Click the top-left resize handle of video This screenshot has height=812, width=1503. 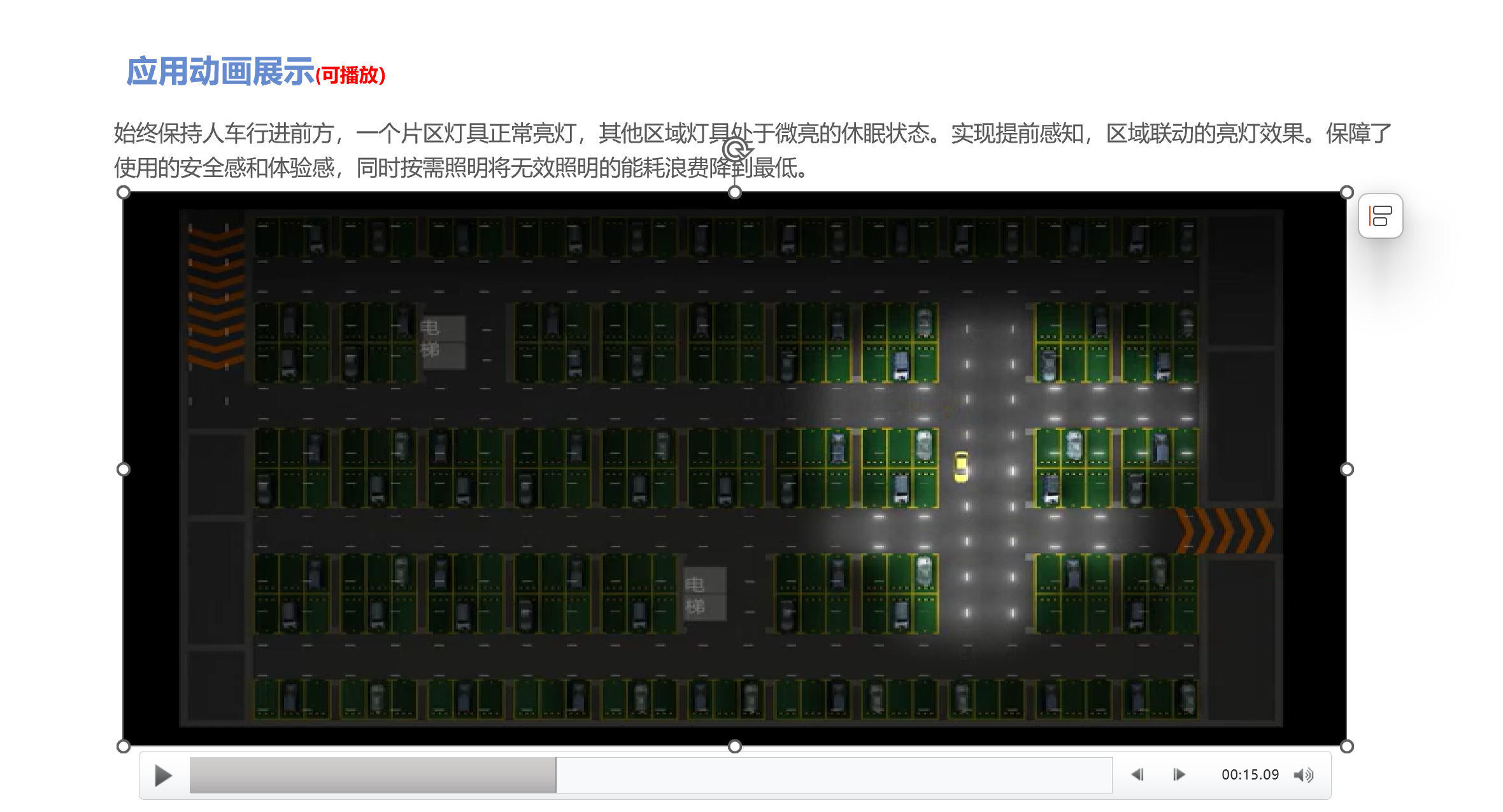click(124, 192)
